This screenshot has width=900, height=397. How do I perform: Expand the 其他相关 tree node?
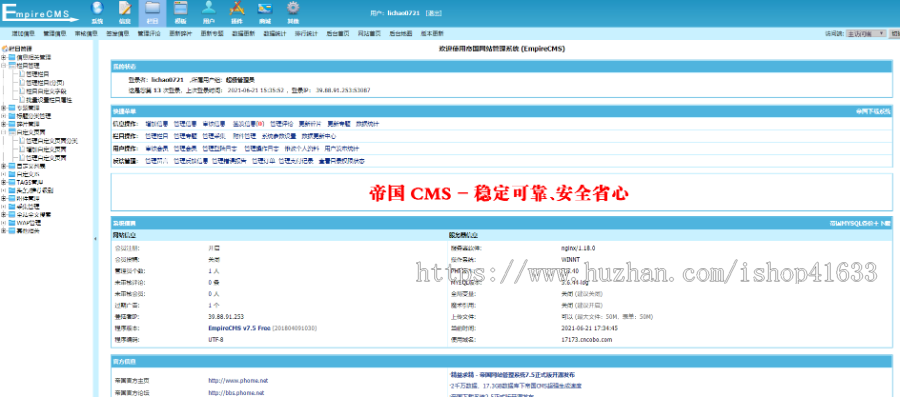(3, 231)
